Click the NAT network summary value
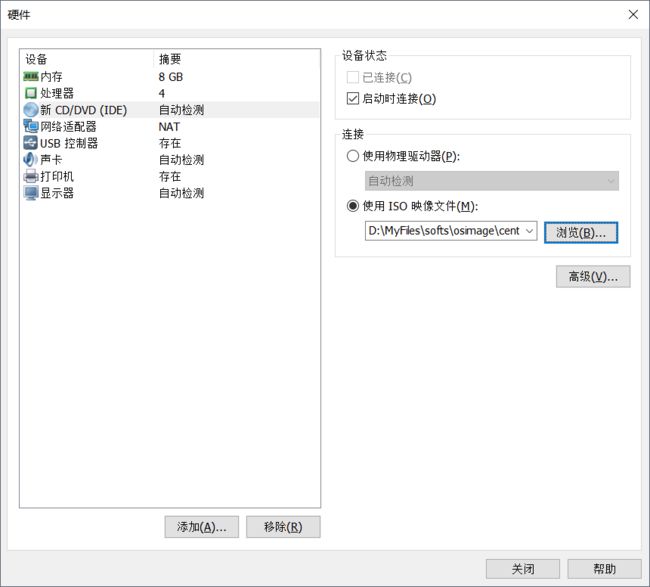Screen dimensions: 650x587 (x=169, y=126)
